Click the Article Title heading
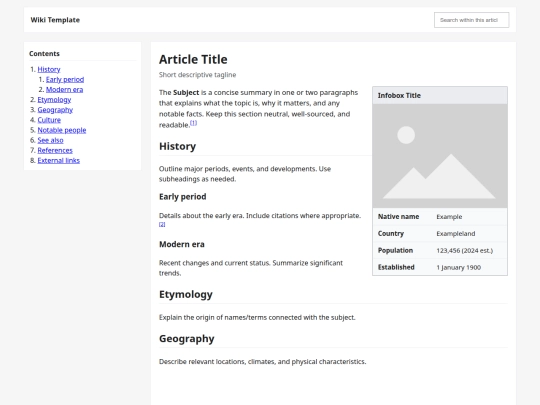Viewport: 540px width, 405px height. coord(193,60)
